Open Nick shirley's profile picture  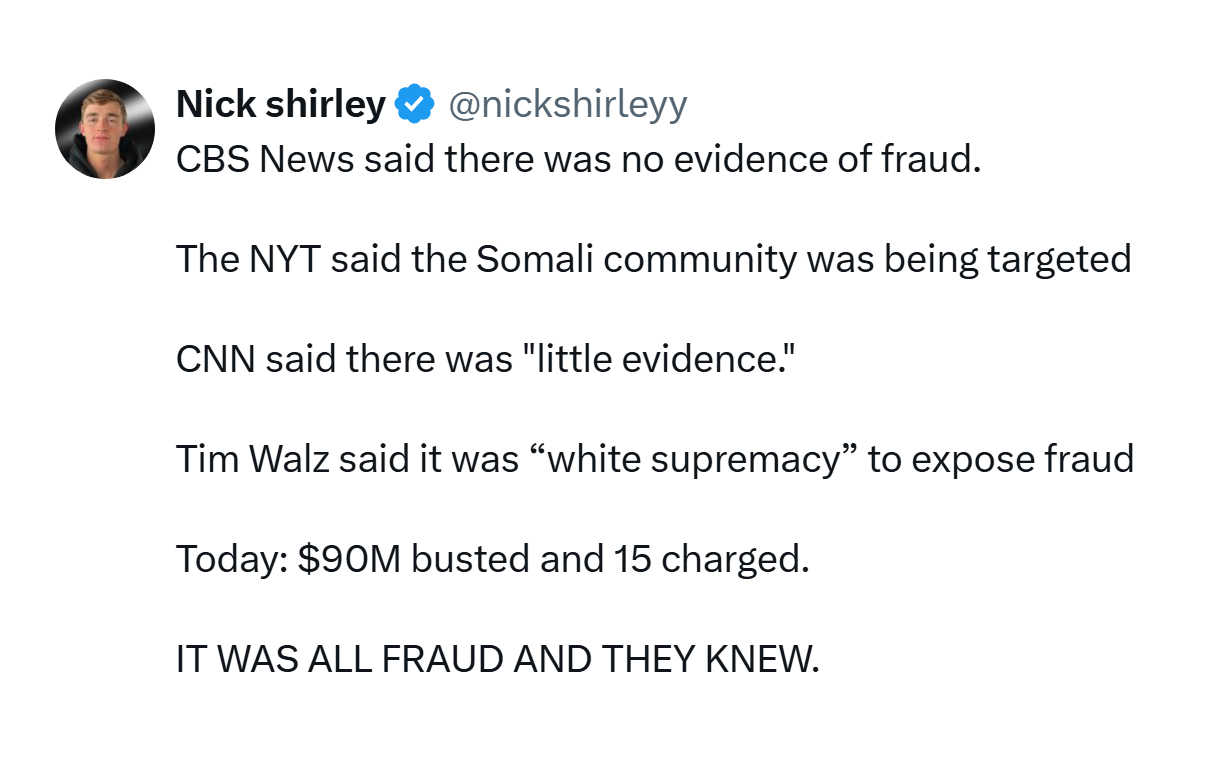click(105, 129)
